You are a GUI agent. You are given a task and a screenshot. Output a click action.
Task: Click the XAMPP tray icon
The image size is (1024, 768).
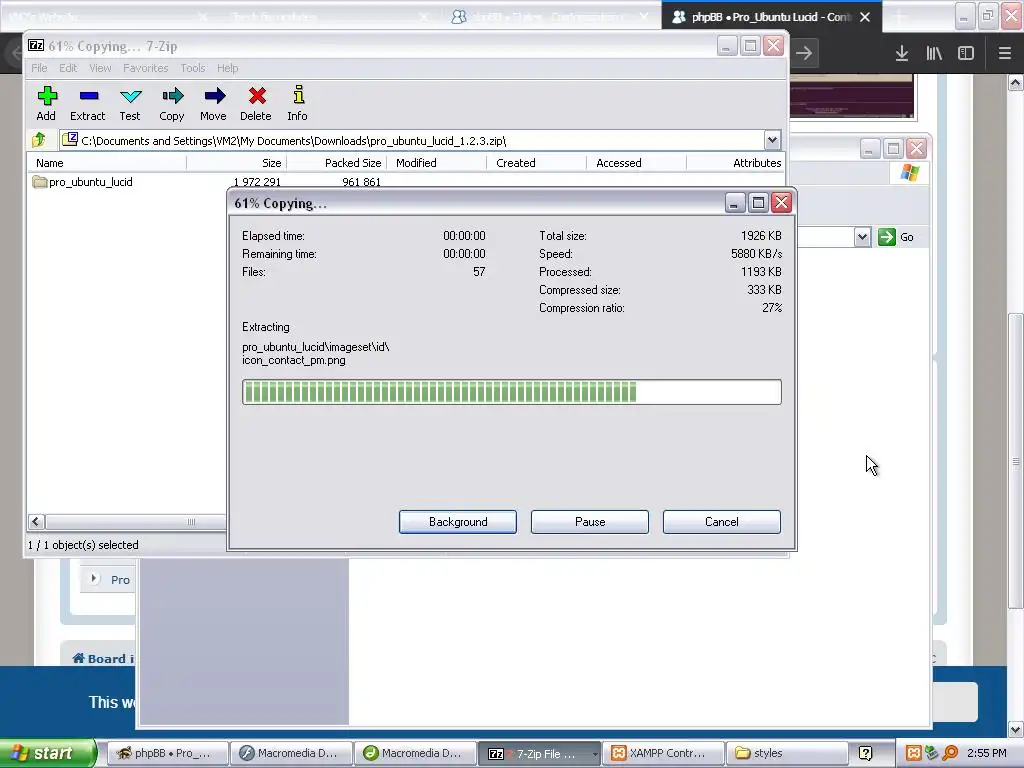coord(914,753)
